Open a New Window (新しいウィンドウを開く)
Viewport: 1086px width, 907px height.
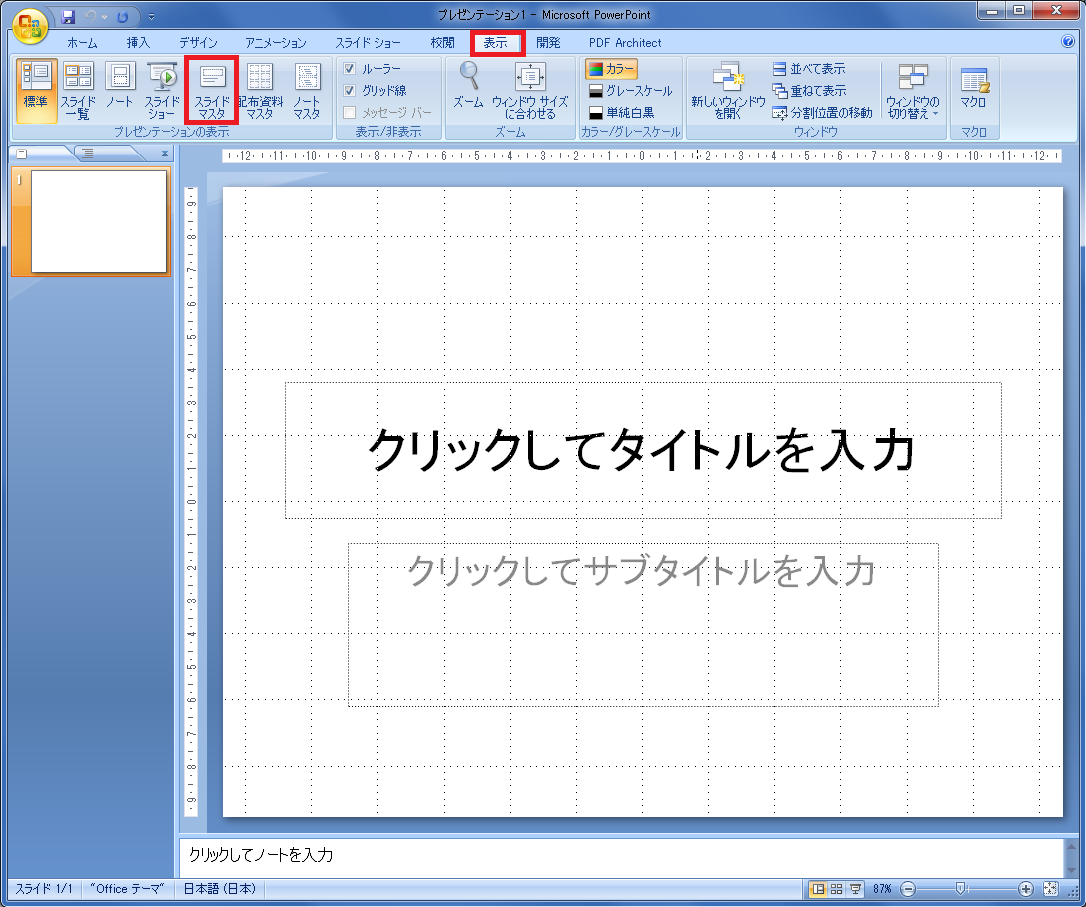(728, 89)
